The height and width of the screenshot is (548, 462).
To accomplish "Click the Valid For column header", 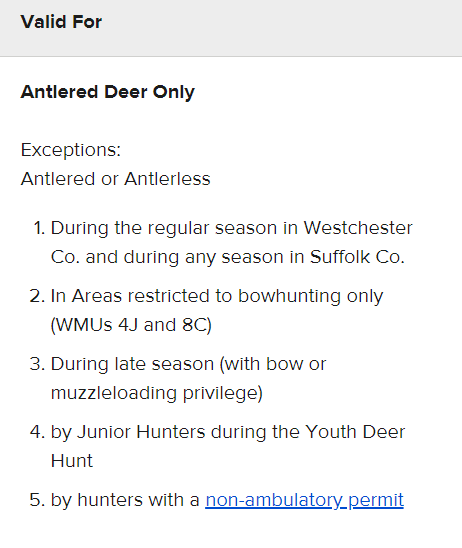I will [61, 22].
